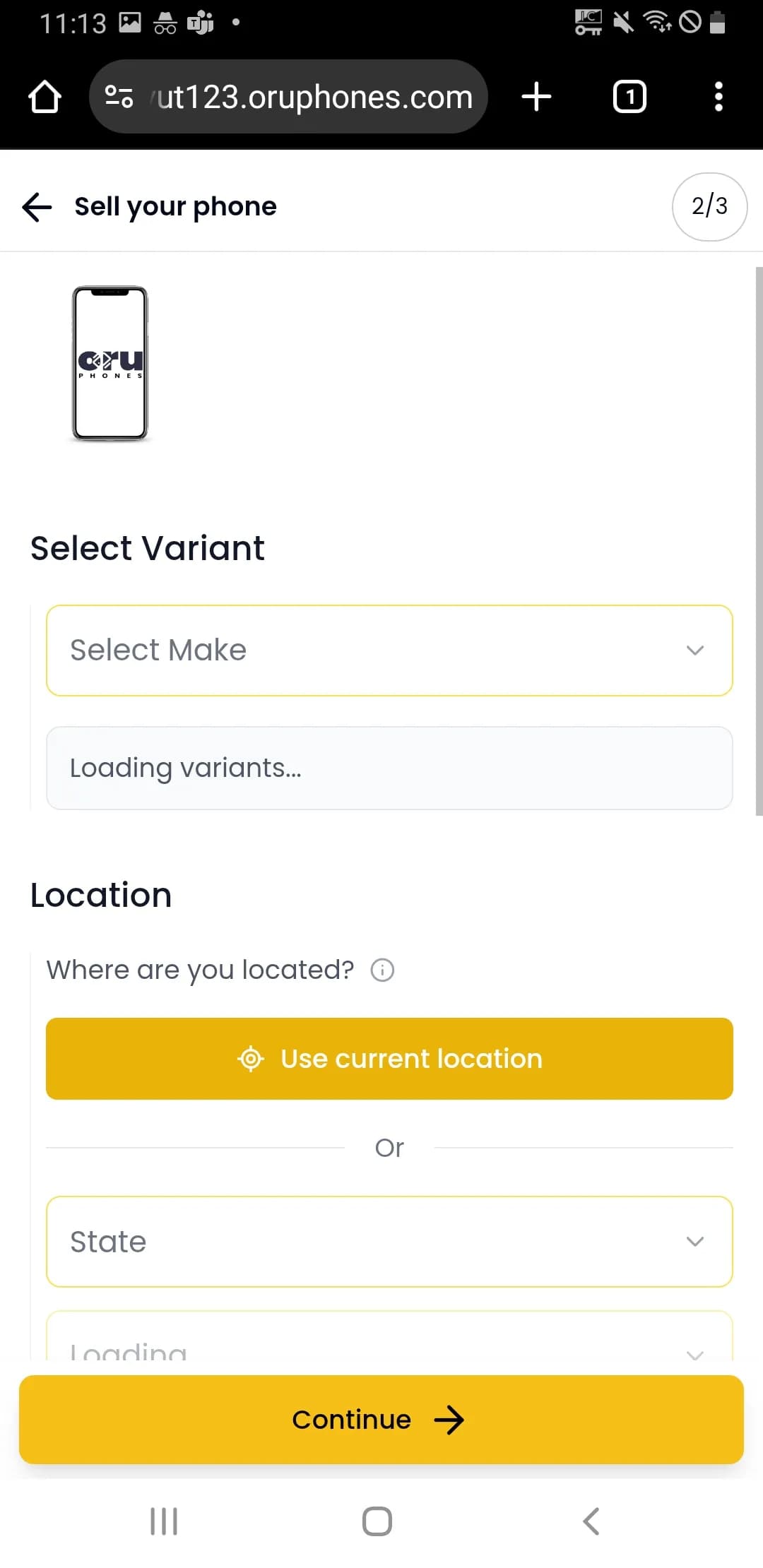763x1568 pixels.
Task: Tap the browser home icon
Action: (45, 97)
